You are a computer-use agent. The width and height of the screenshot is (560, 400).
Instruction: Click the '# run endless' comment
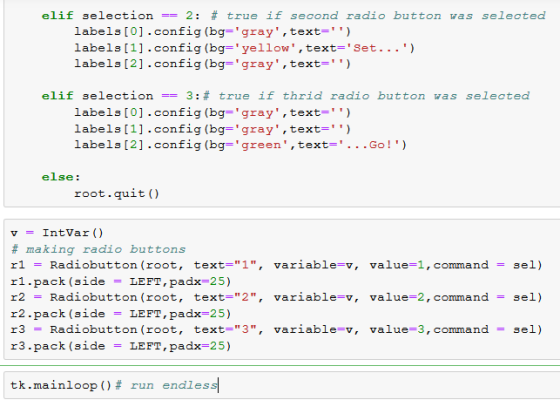point(166,385)
